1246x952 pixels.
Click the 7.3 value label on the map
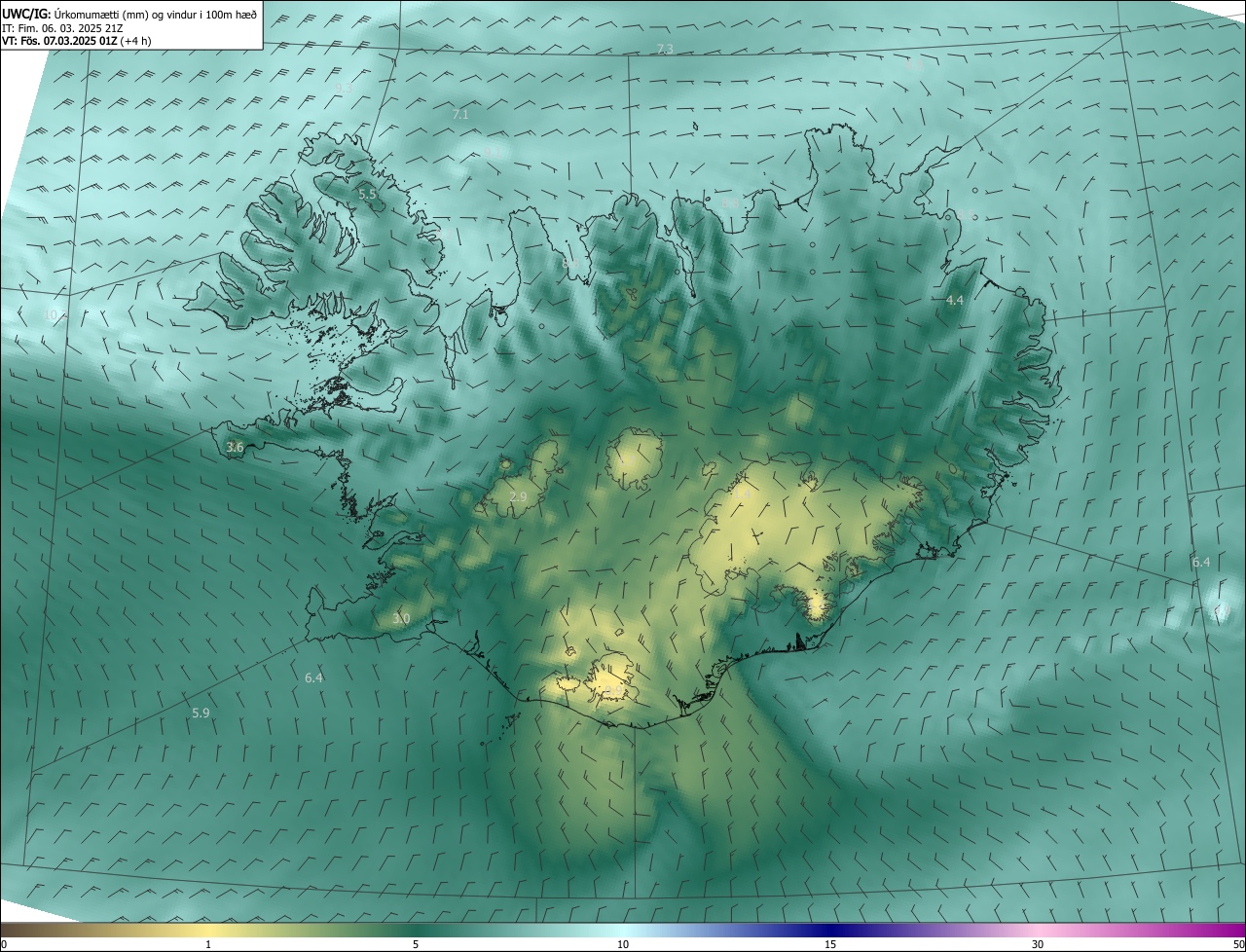[x=665, y=49]
